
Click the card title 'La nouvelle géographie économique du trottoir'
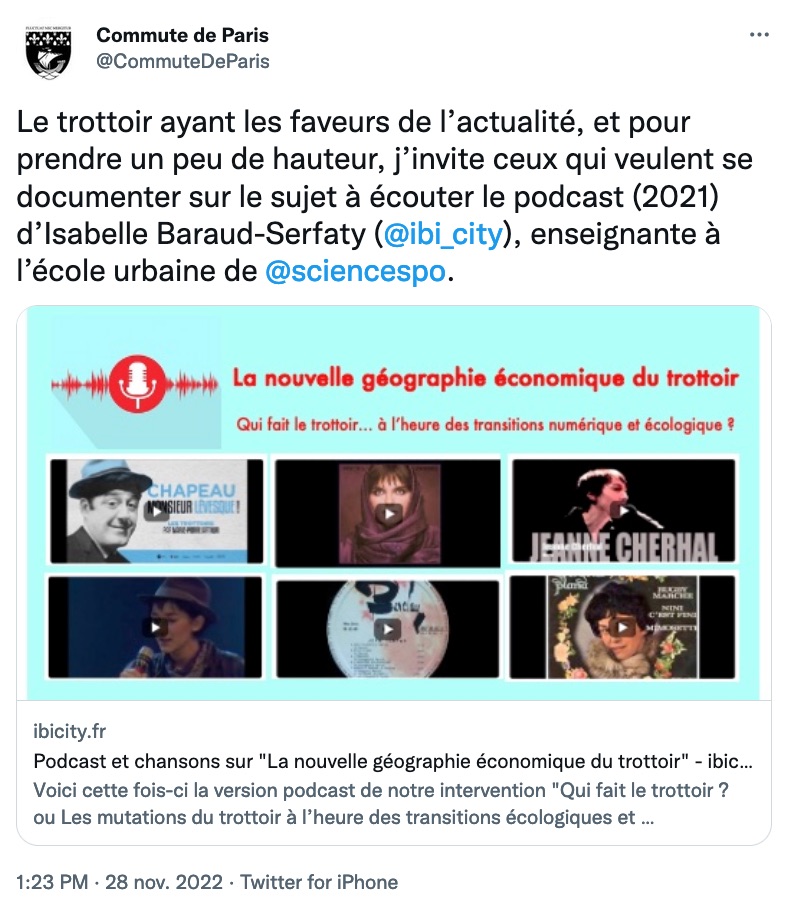tap(486, 378)
